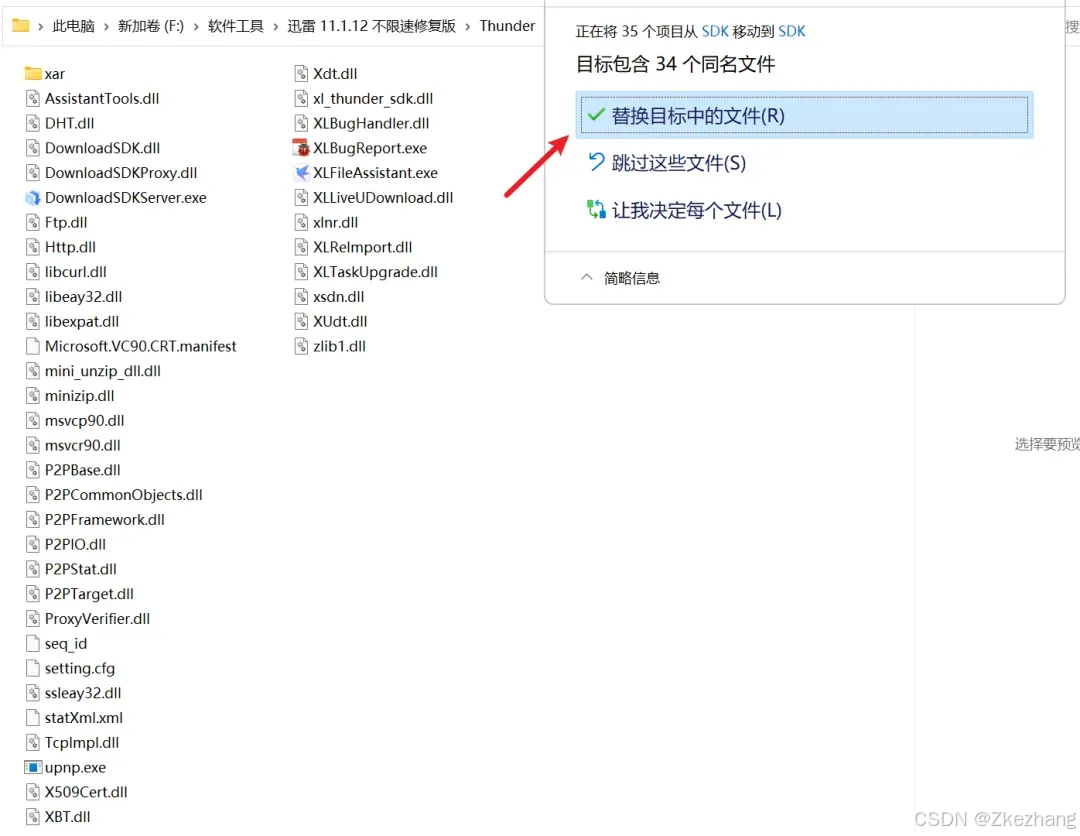Screen dimensions: 1080x836
Task: Click the XBT.dll file icon
Action: coord(32,817)
